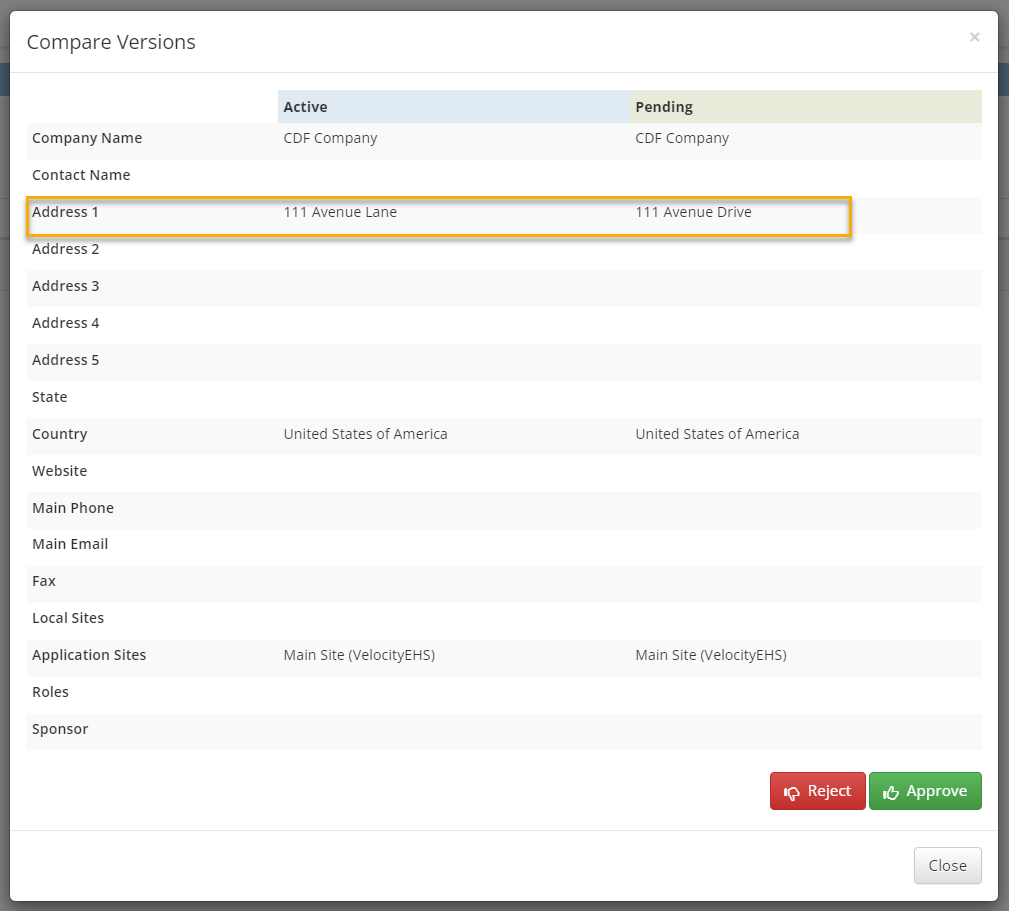Click the Close button at dialog bottom
This screenshot has height=911, width=1009.
click(x=947, y=865)
